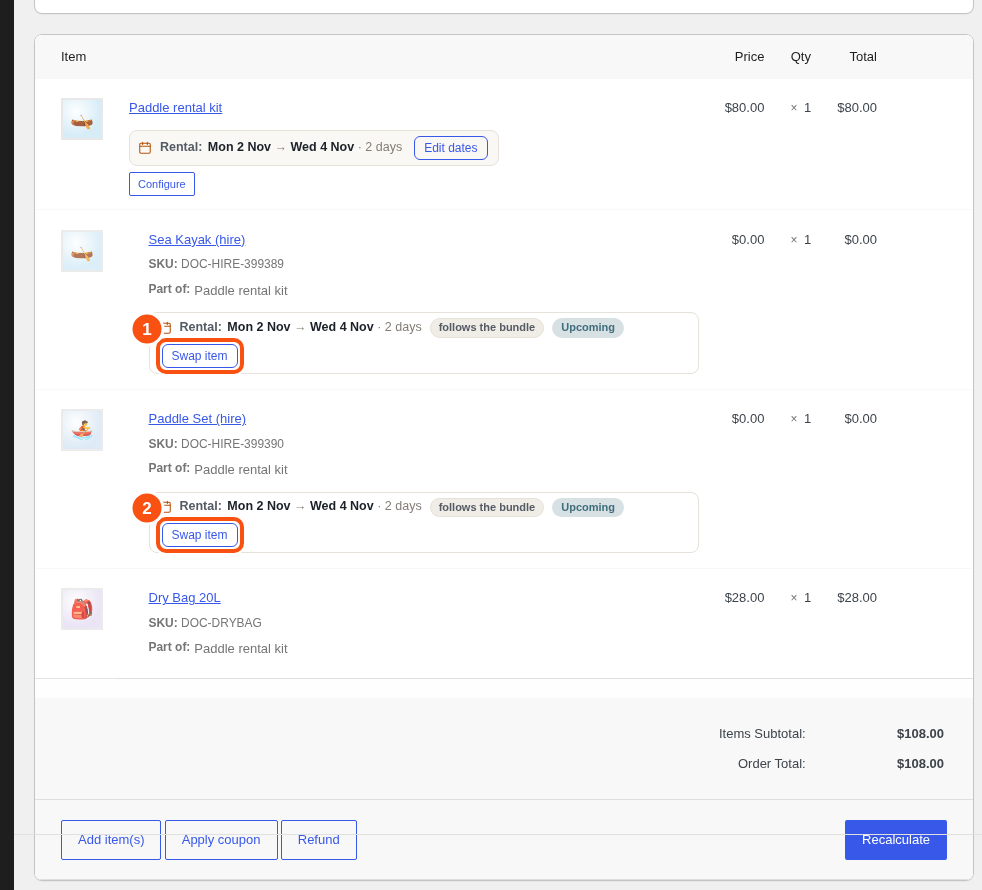The width and height of the screenshot is (982, 890).
Task: Click 'Part of: Paddle rental kit' under Dry Bag
Action: coord(218,648)
